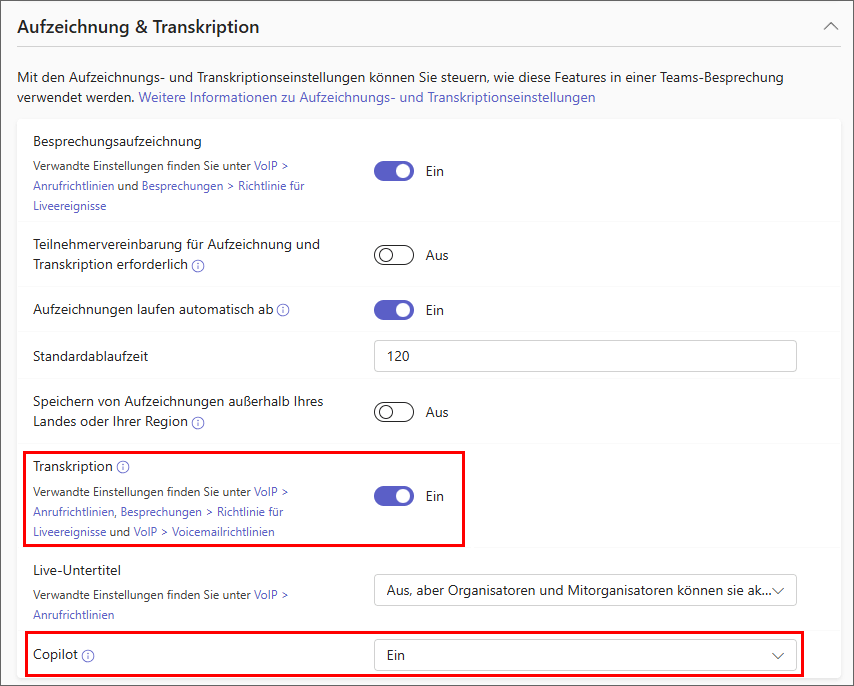Viewport: 854px width, 686px height.
Task: Enable Speichern von Aufzeichnungen außerhalb Ihres Landes
Action: point(394,412)
